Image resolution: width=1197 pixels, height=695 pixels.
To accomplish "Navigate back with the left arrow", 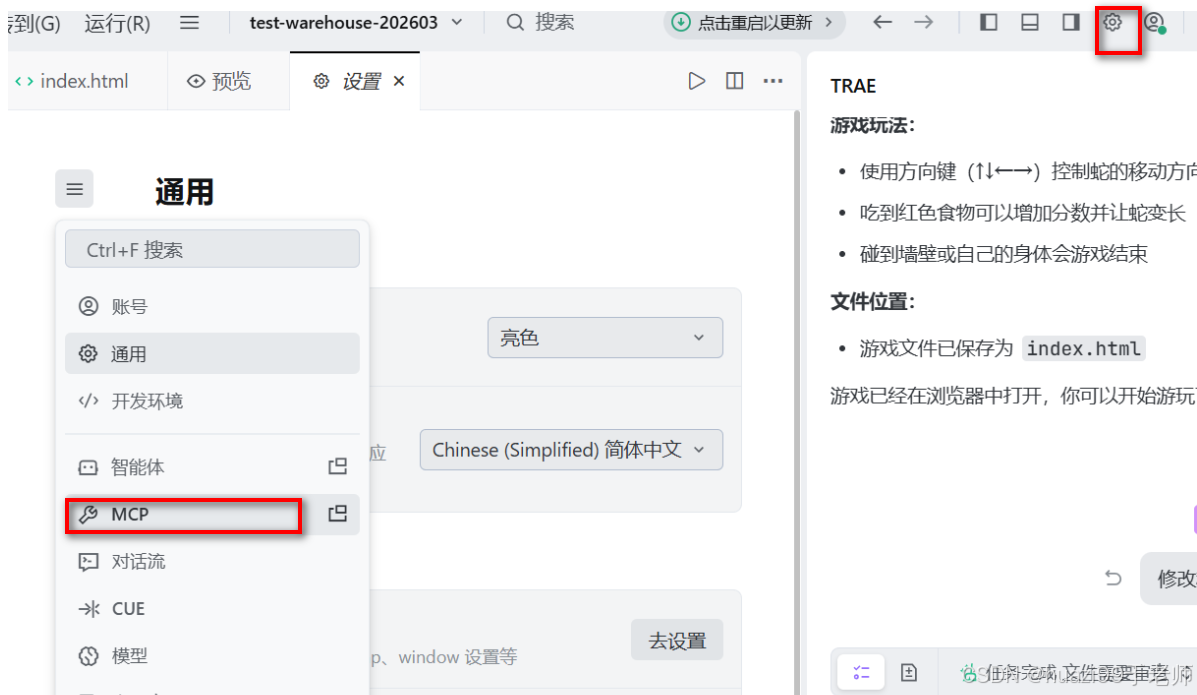I will coord(882,22).
